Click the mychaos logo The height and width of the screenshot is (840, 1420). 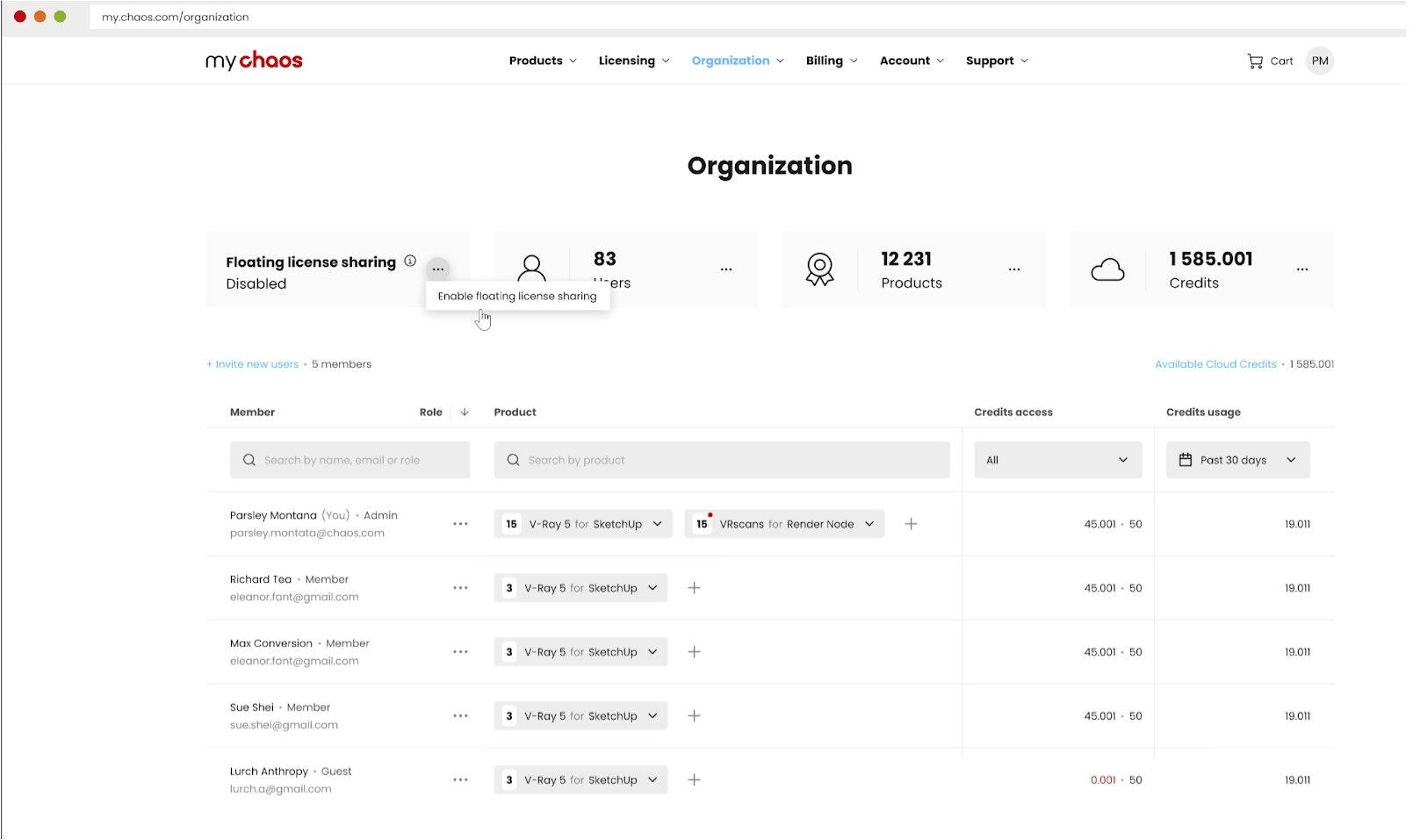point(254,61)
